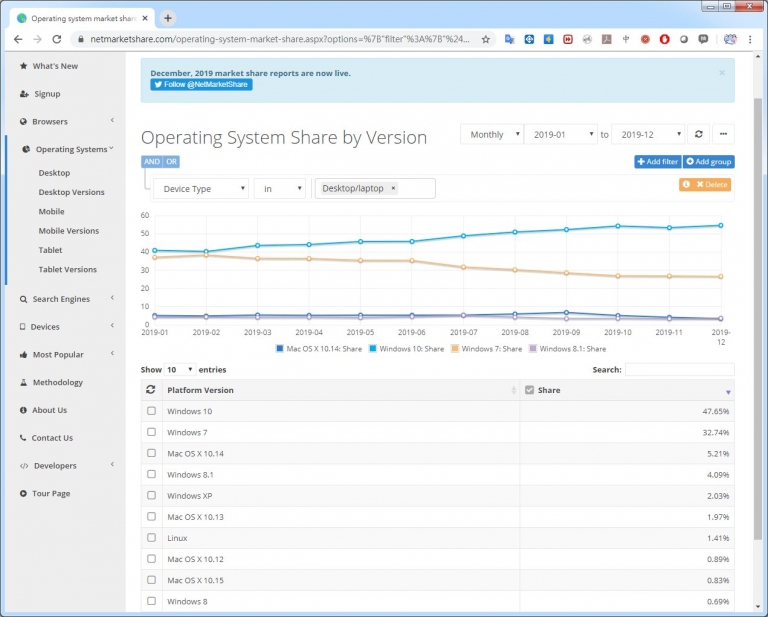The width and height of the screenshot is (768, 617).
Task: Click Follow @NetMarketShare Twitter button
Action: coord(201,84)
